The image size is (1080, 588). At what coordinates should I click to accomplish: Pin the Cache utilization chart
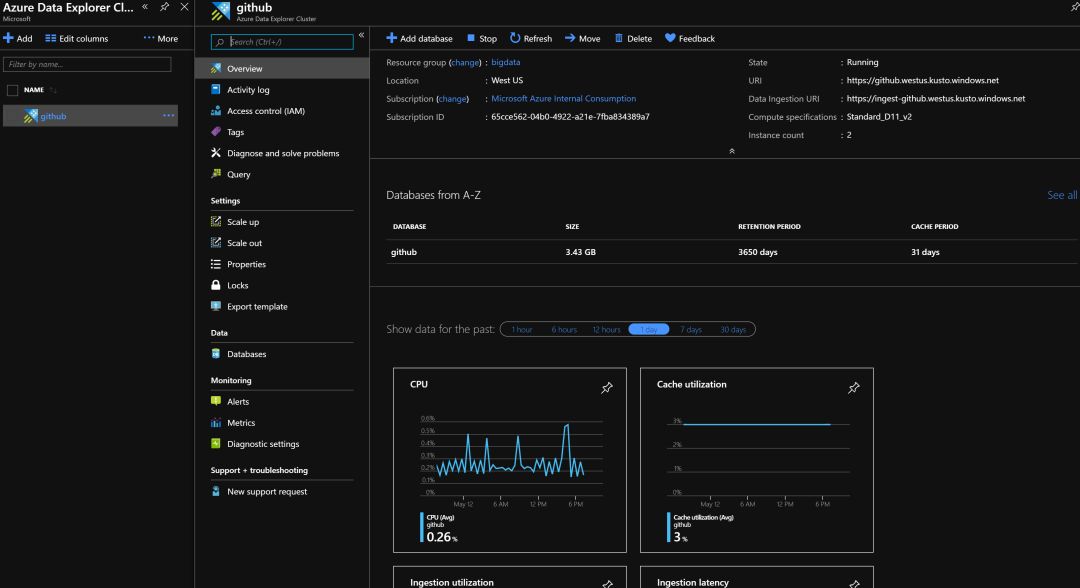(853, 388)
